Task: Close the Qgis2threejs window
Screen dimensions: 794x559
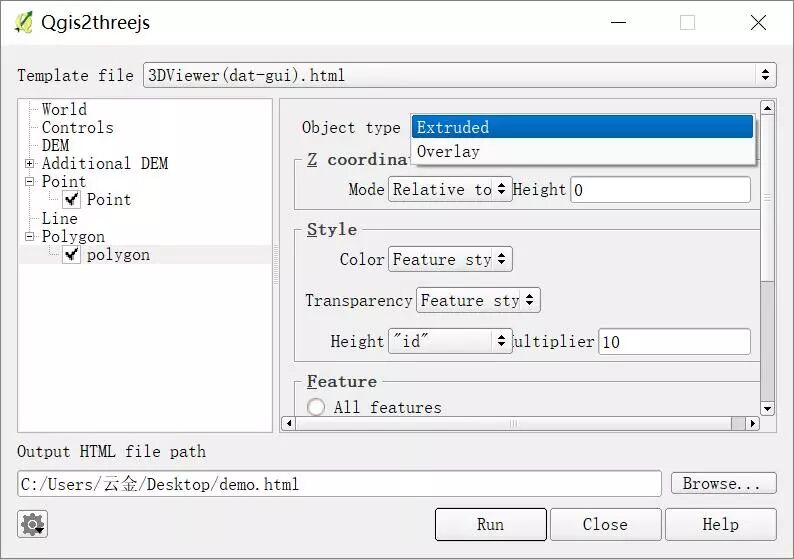Action: [758, 23]
